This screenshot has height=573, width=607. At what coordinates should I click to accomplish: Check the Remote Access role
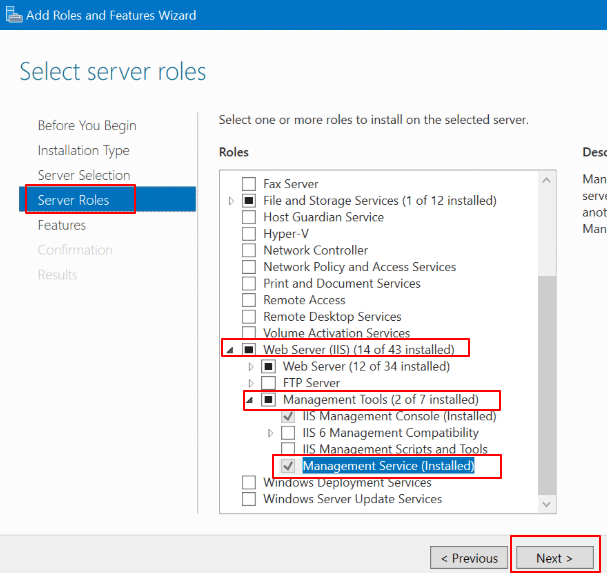(249, 300)
